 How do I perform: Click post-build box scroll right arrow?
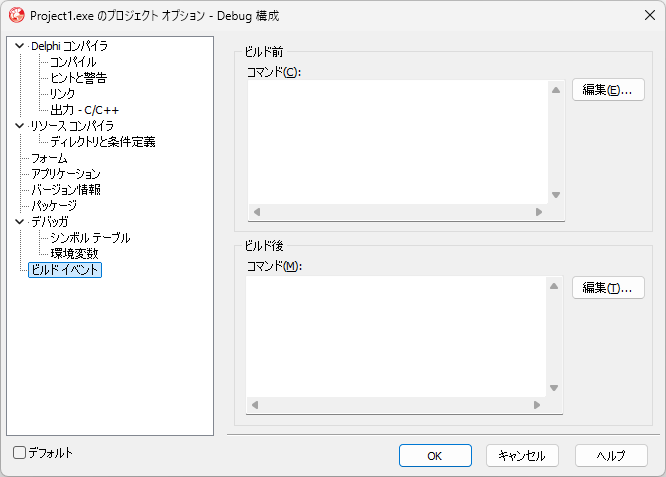537,405
